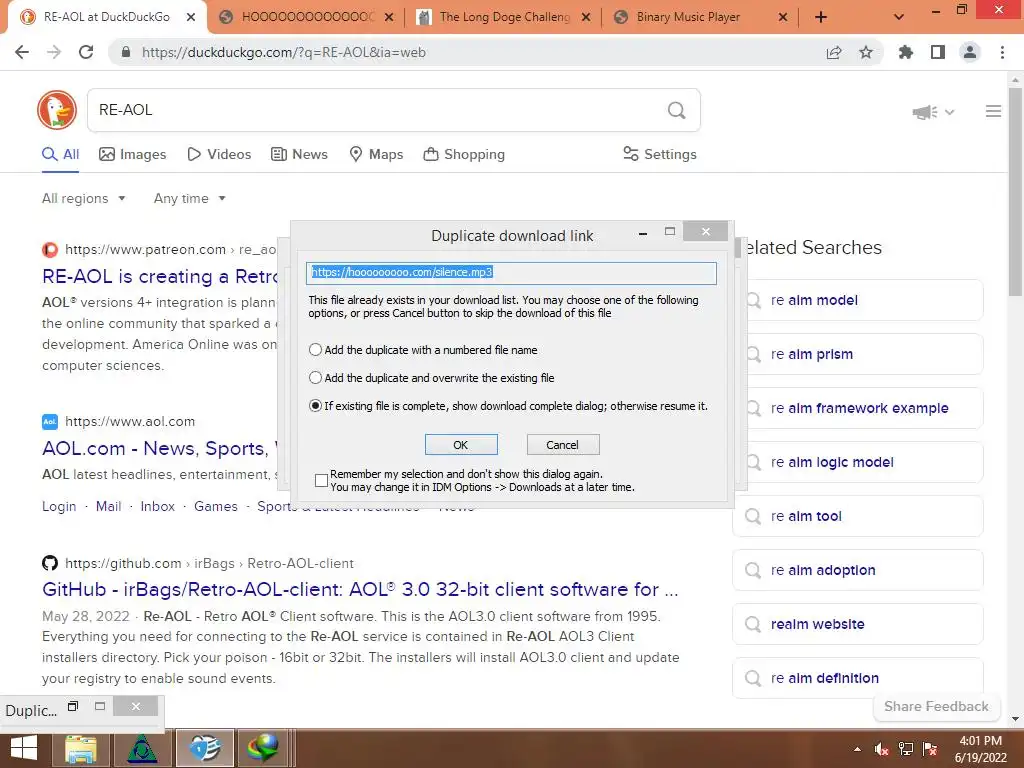Click the Share Feedback button
The height and width of the screenshot is (768, 1024).
click(936, 707)
